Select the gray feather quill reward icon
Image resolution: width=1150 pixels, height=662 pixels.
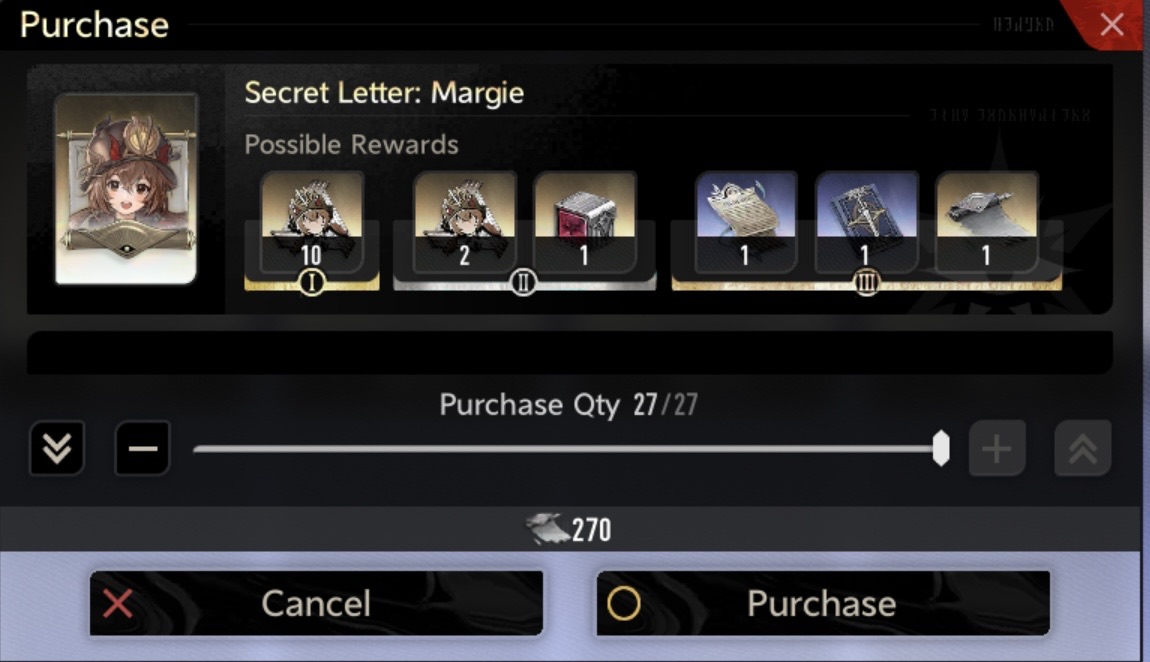tap(986, 222)
